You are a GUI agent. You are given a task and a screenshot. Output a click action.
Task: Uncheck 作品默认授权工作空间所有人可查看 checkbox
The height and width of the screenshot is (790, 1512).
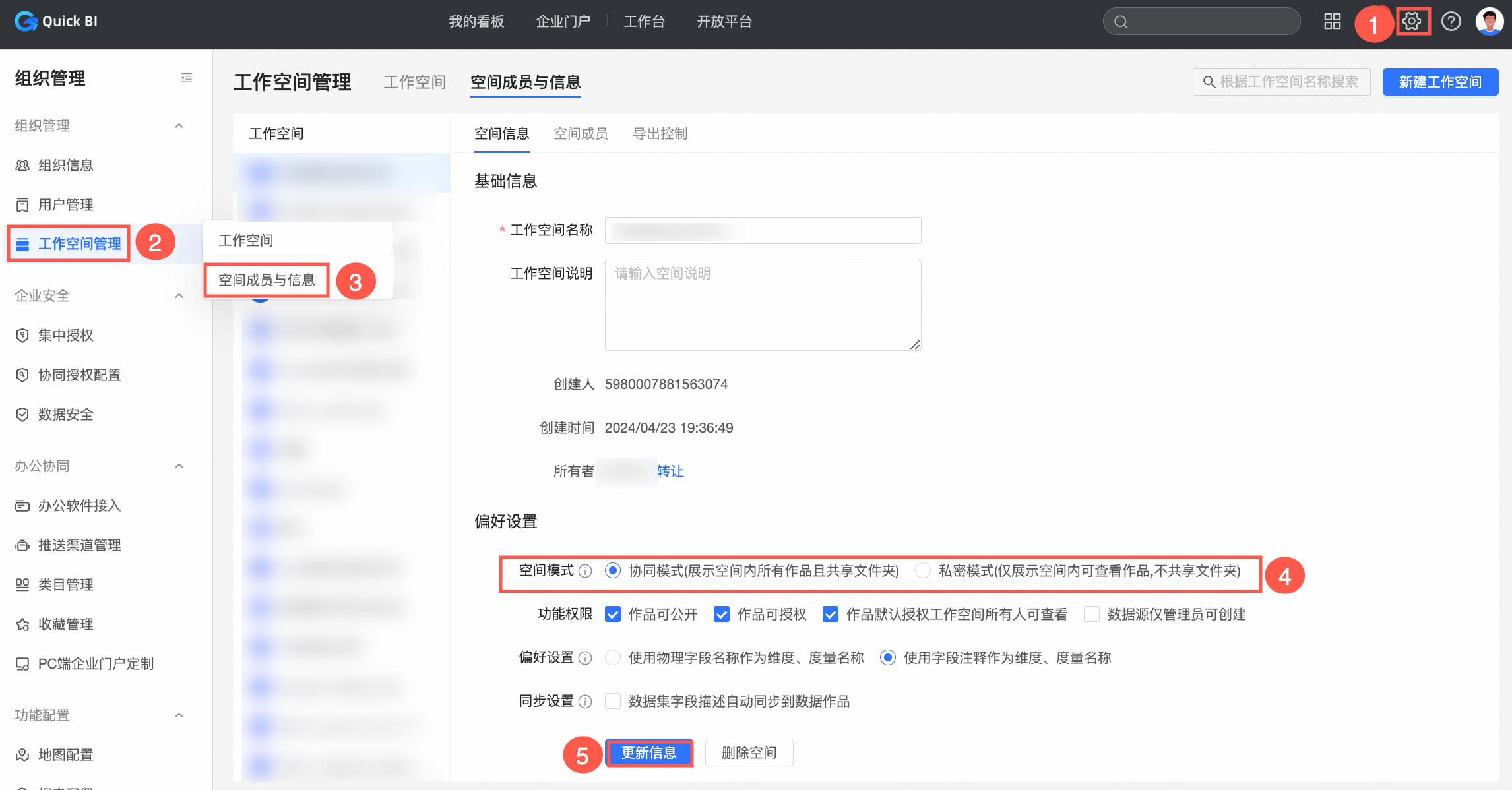coord(831,615)
